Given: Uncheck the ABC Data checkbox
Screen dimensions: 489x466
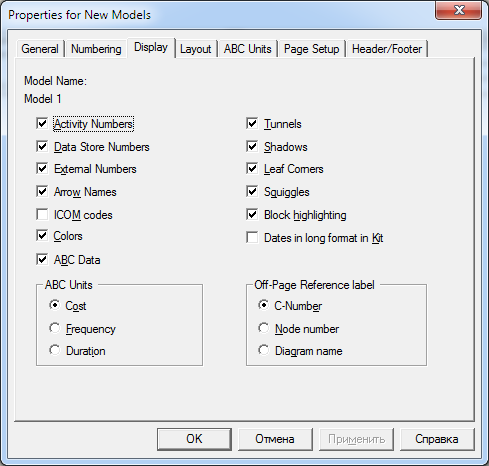Looking at the screenshot, I should tap(42, 260).
